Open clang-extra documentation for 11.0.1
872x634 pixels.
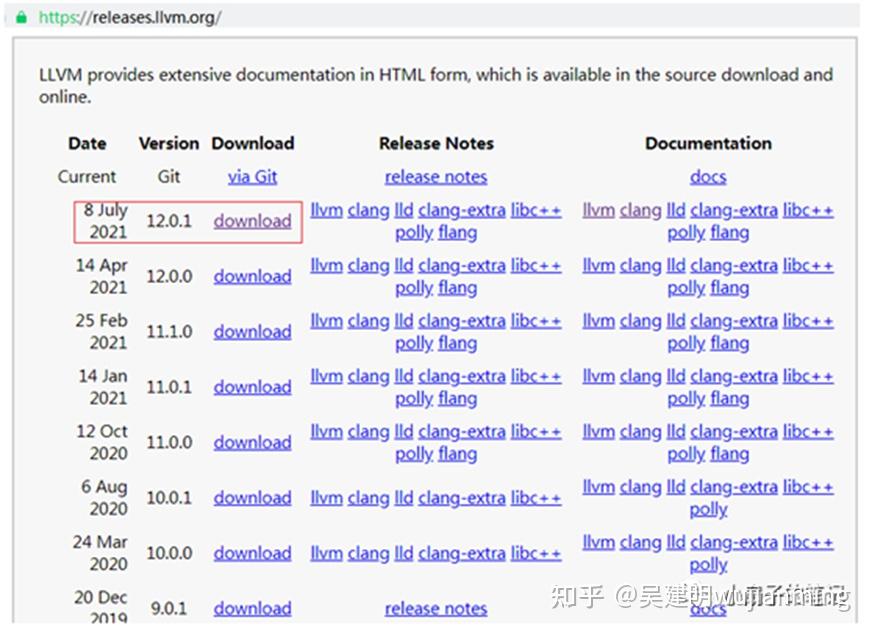point(734,376)
